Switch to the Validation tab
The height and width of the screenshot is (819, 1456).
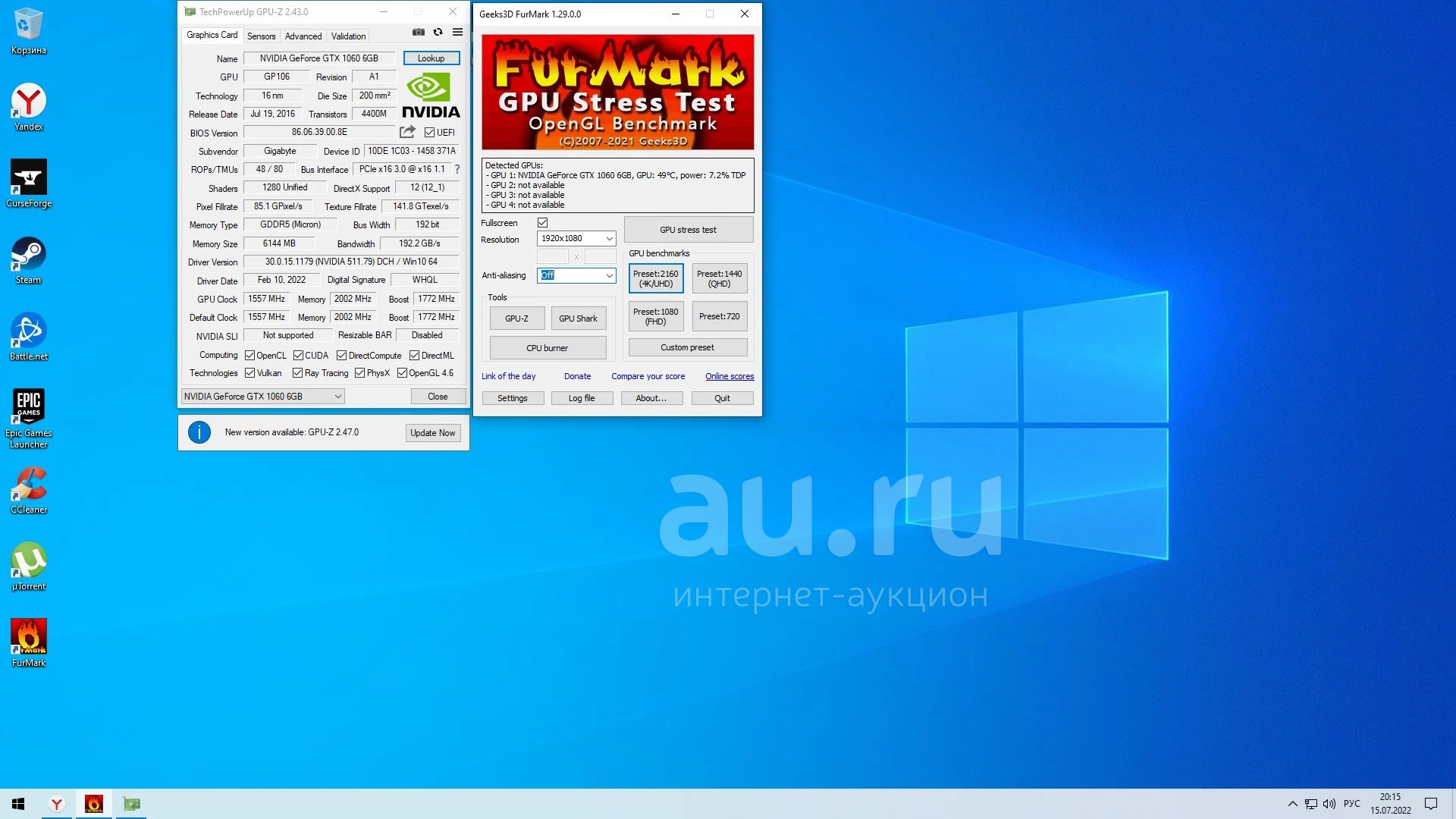(x=348, y=36)
